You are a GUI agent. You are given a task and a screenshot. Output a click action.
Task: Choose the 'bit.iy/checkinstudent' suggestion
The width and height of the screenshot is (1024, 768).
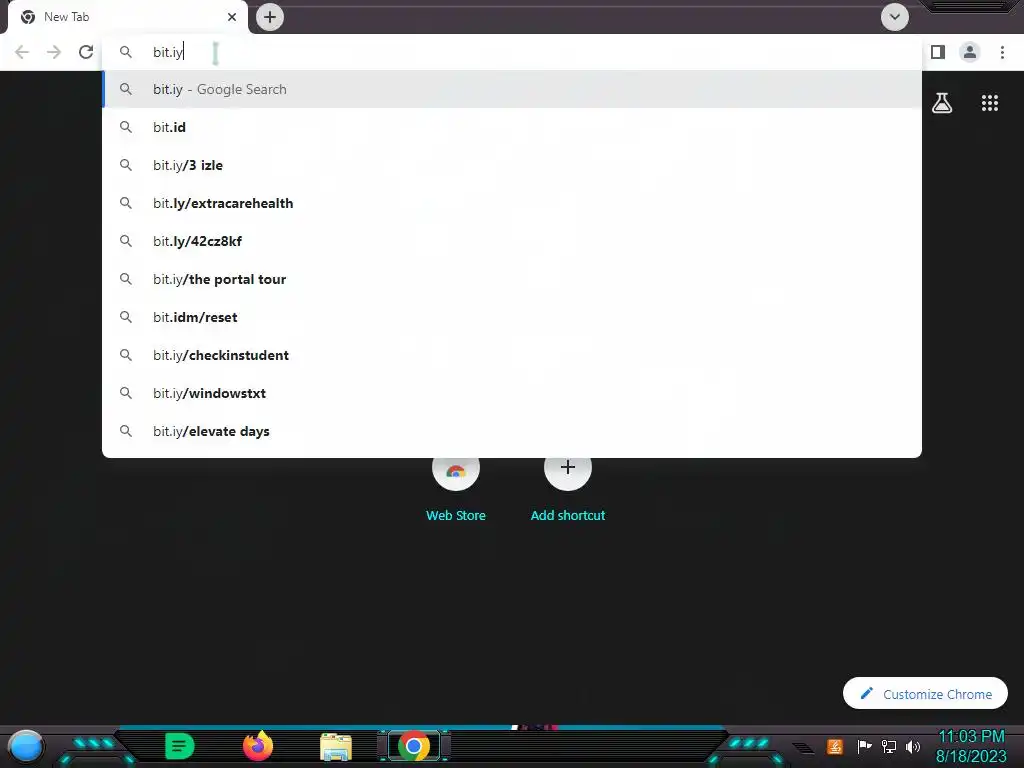pyautogui.click(x=512, y=355)
